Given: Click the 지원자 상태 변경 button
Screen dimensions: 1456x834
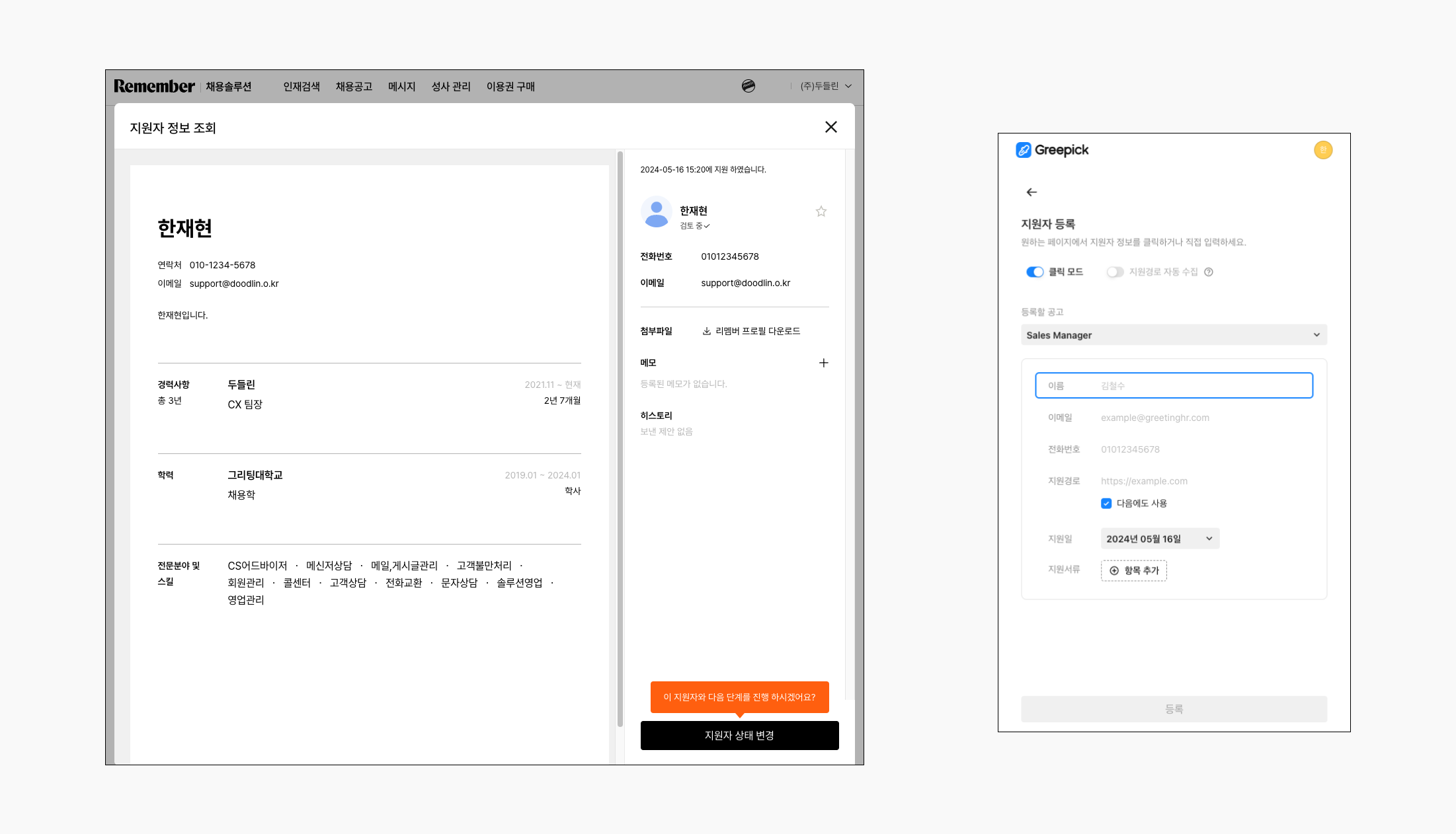Looking at the screenshot, I should 739,736.
